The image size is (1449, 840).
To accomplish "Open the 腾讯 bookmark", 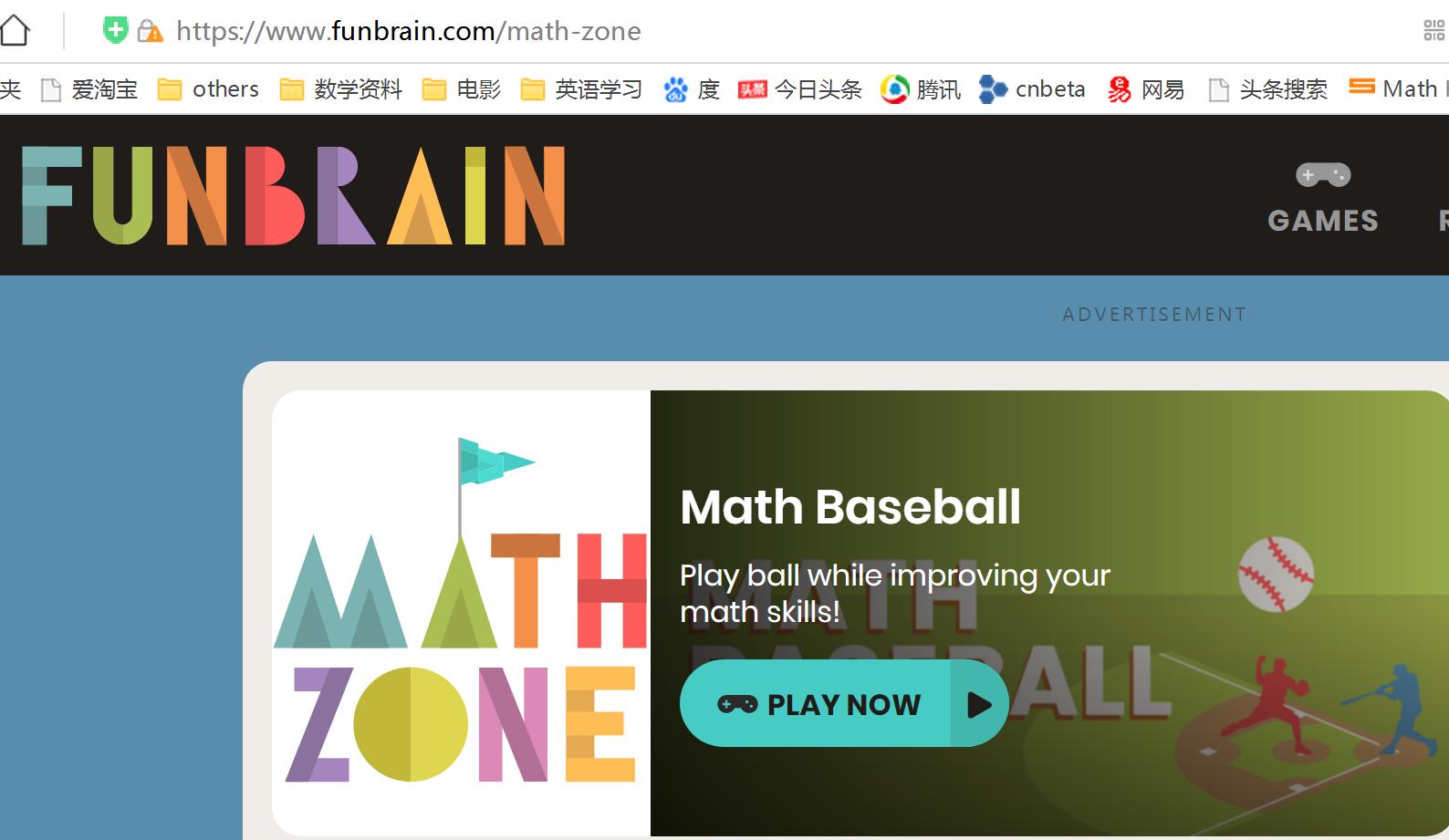I will tap(921, 89).
